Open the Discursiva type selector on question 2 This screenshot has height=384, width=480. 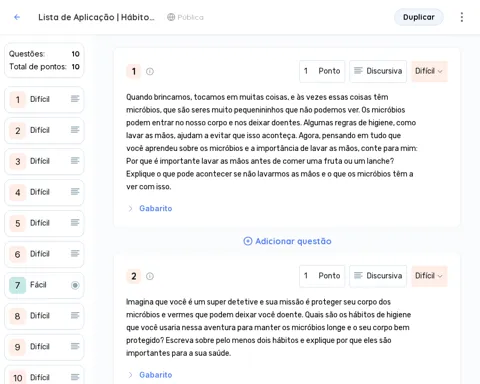pos(378,276)
